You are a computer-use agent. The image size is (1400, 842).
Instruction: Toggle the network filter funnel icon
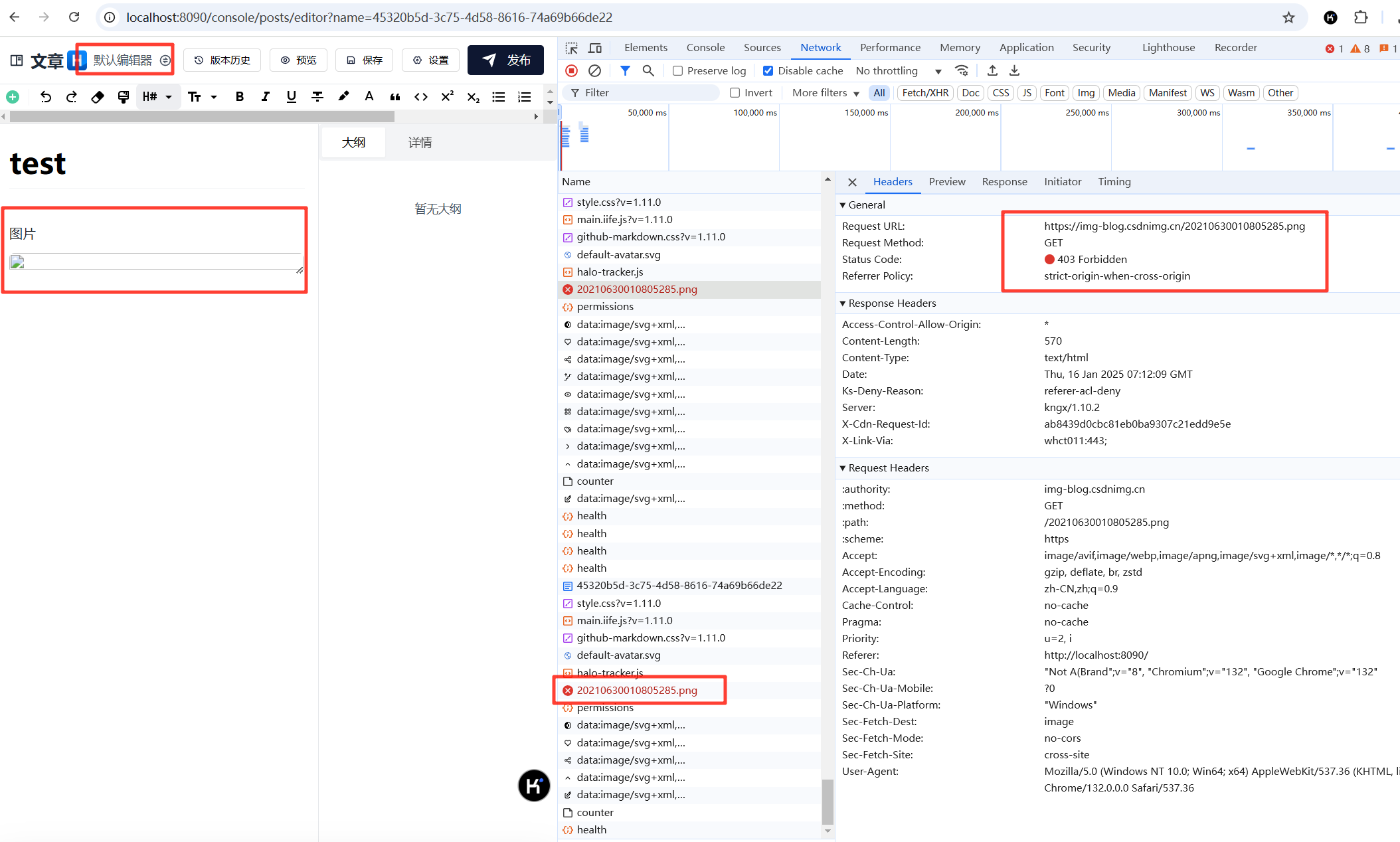pos(625,70)
